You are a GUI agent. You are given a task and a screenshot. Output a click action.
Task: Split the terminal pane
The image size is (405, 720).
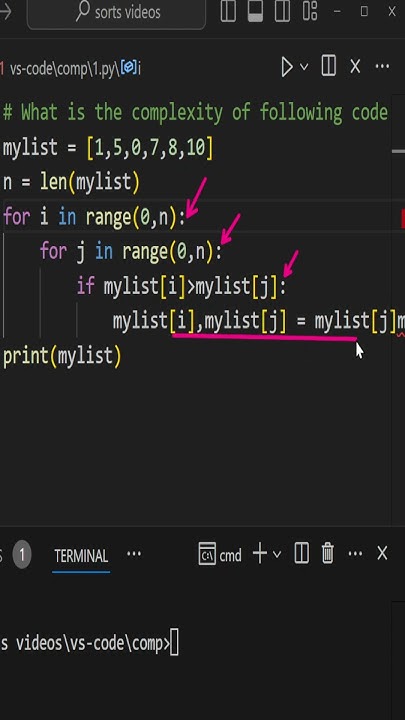point(301,553)
